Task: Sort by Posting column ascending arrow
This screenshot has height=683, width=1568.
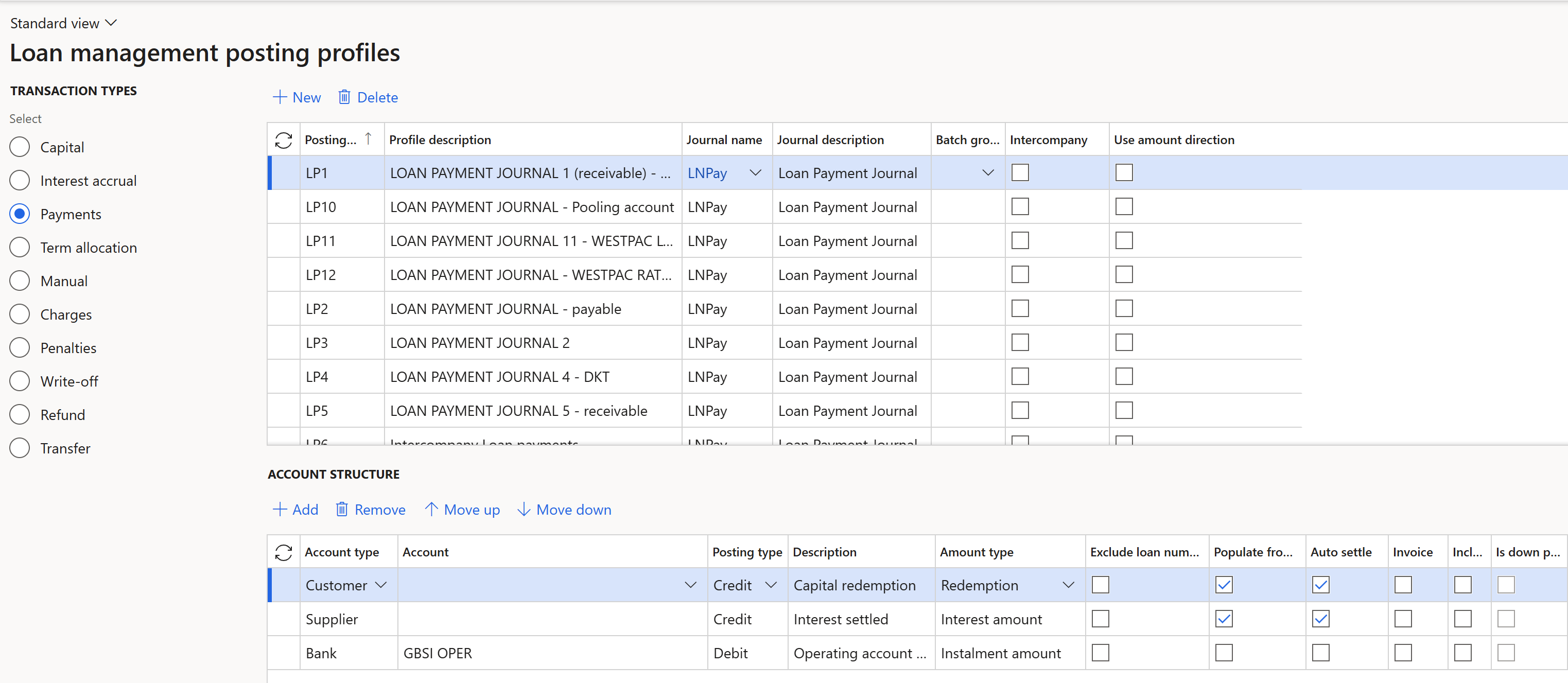Action: coord(368,139)
